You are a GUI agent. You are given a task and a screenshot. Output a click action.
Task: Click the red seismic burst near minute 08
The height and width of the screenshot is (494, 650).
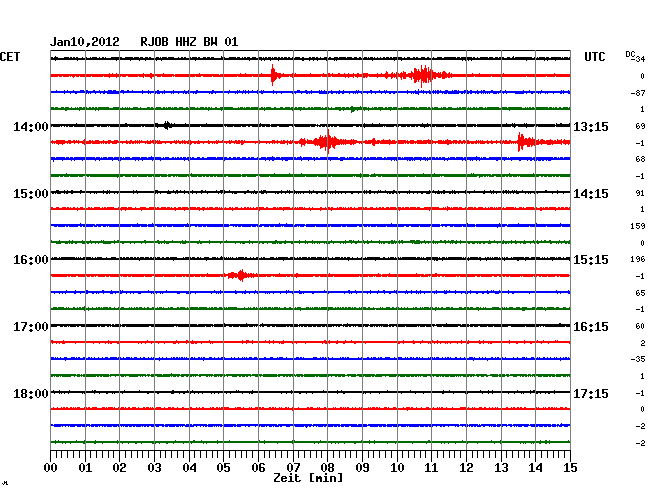(x=327, y=142)
